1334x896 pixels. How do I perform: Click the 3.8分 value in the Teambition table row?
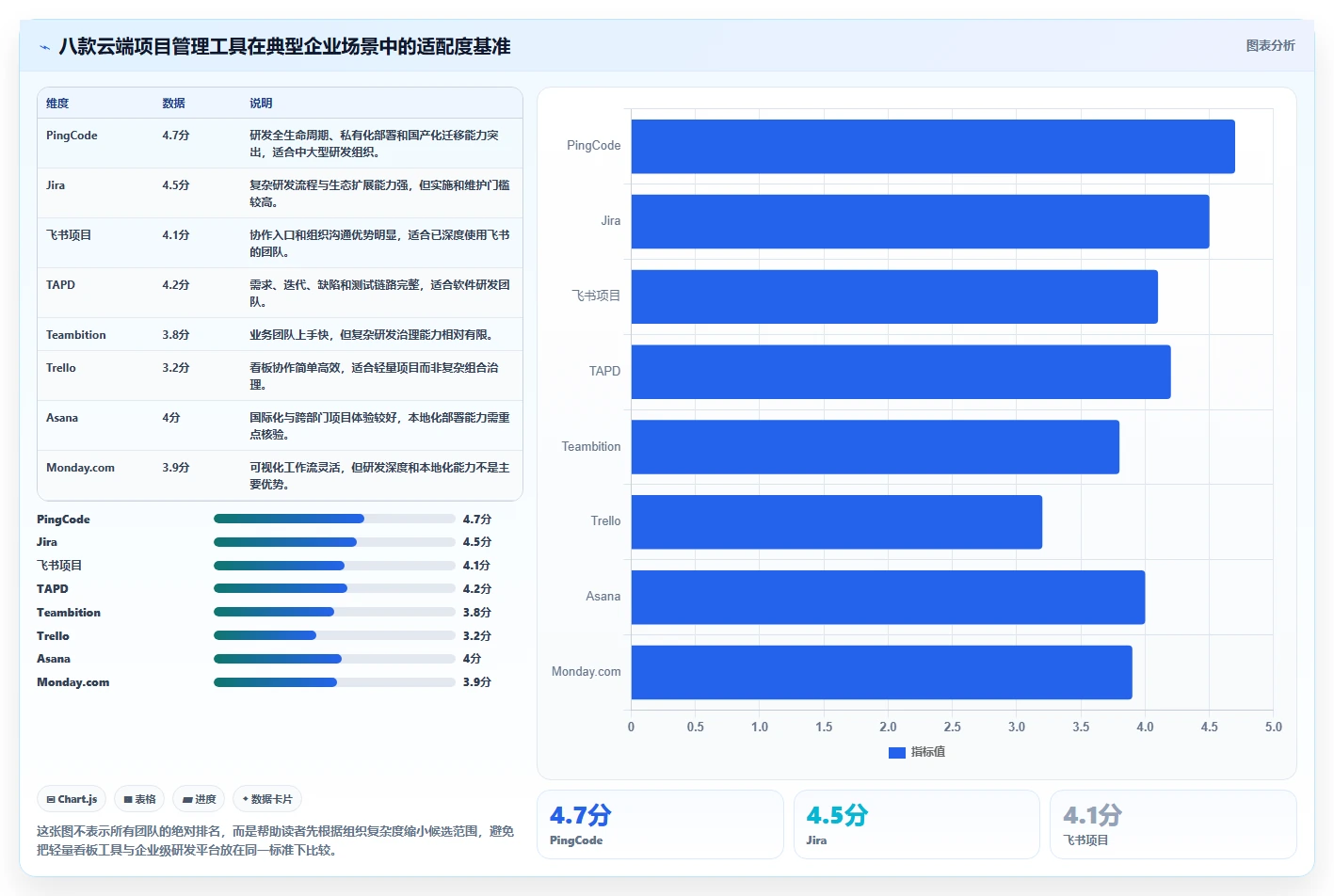click(176, 335)
